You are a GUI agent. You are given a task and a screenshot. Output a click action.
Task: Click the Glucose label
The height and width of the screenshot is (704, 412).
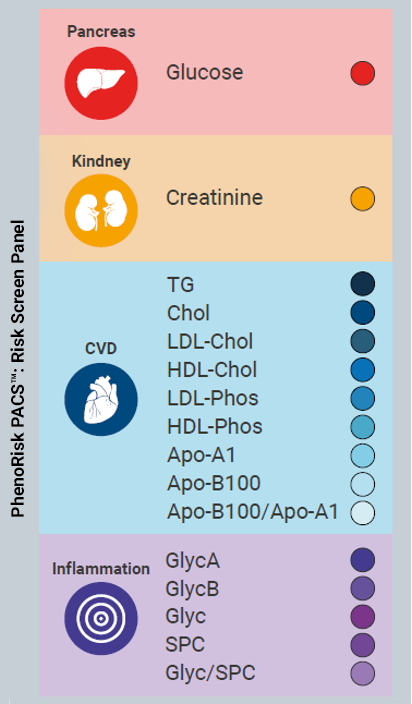click(205, 72)
